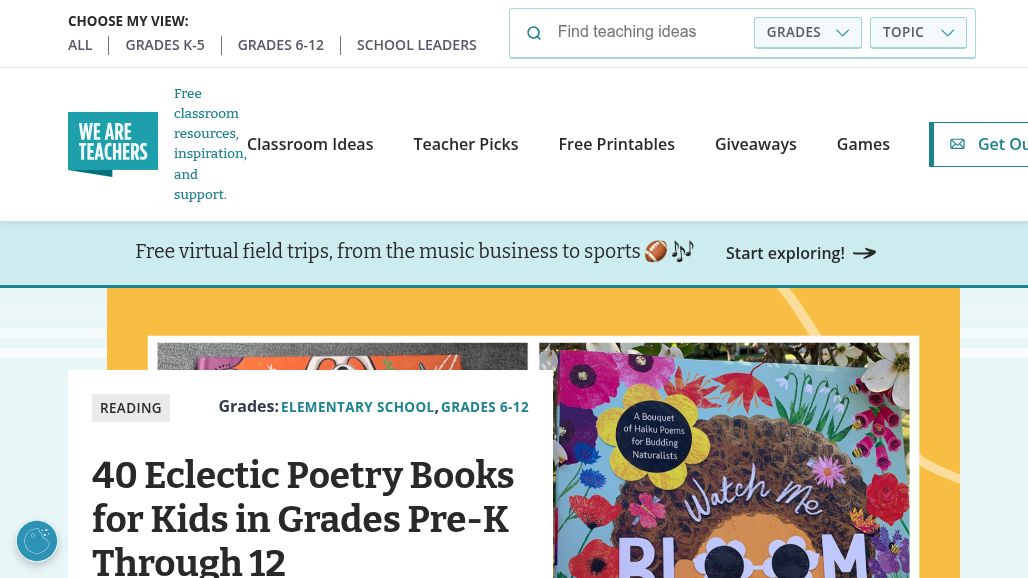Screen dimensions: 1028x578
Task: Expand the GRADES dropdown
Action: point(807,32)
